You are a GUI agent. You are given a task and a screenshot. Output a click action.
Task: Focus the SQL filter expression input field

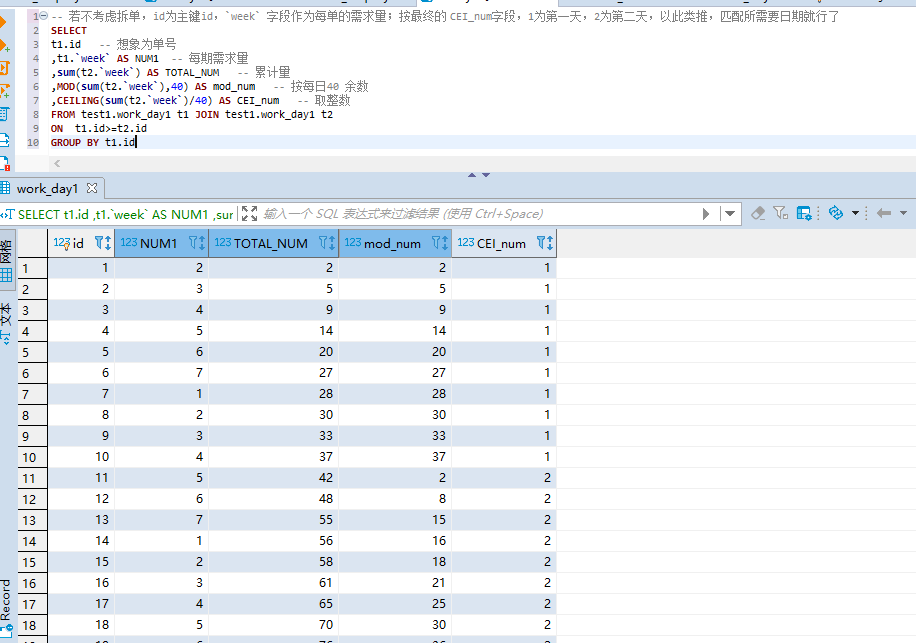coord(479,214)
